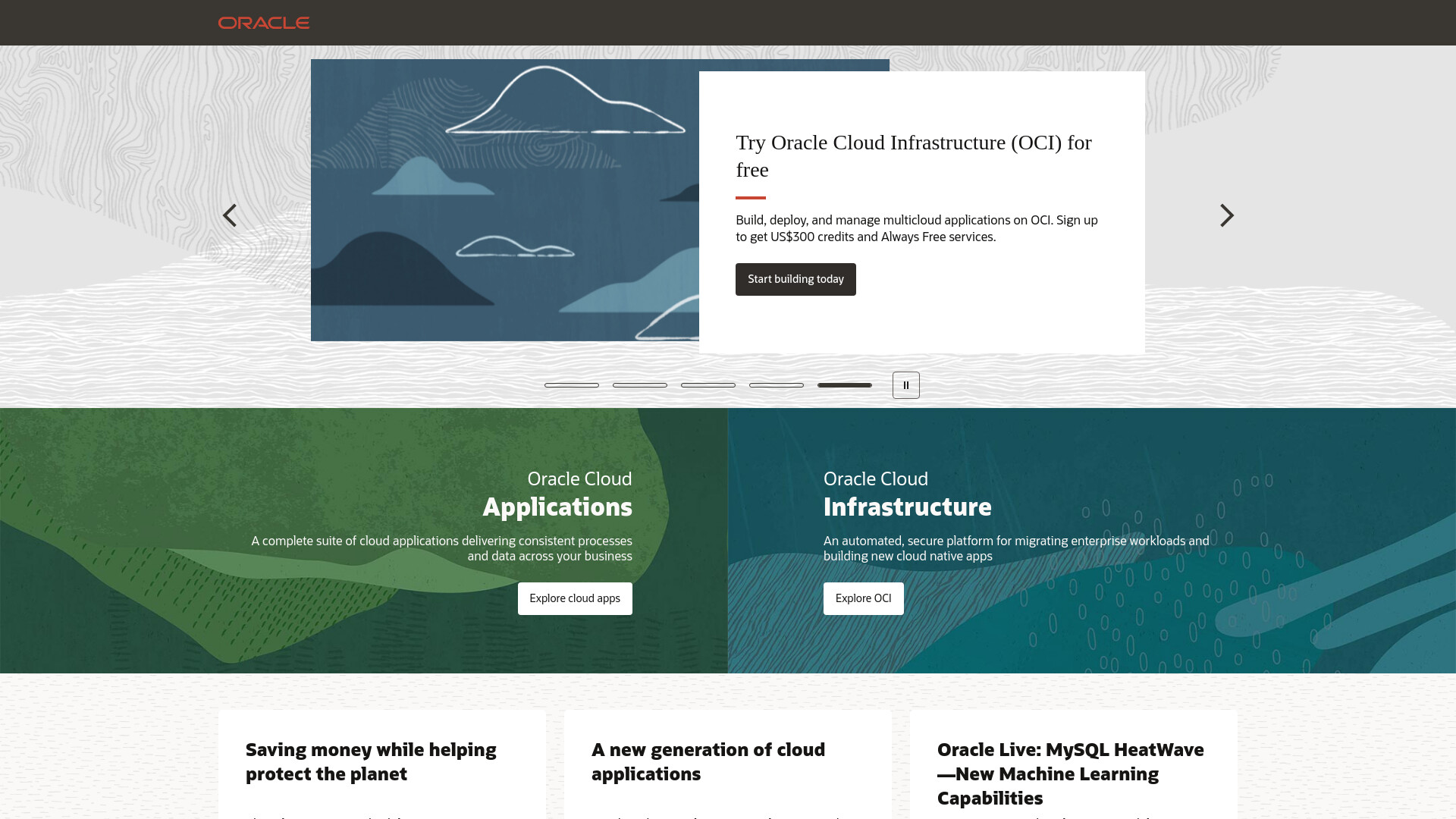Click 'An automated, secure platform' description text
The height and width of the screenshot is (819, 1456).
coord(1016,548)
